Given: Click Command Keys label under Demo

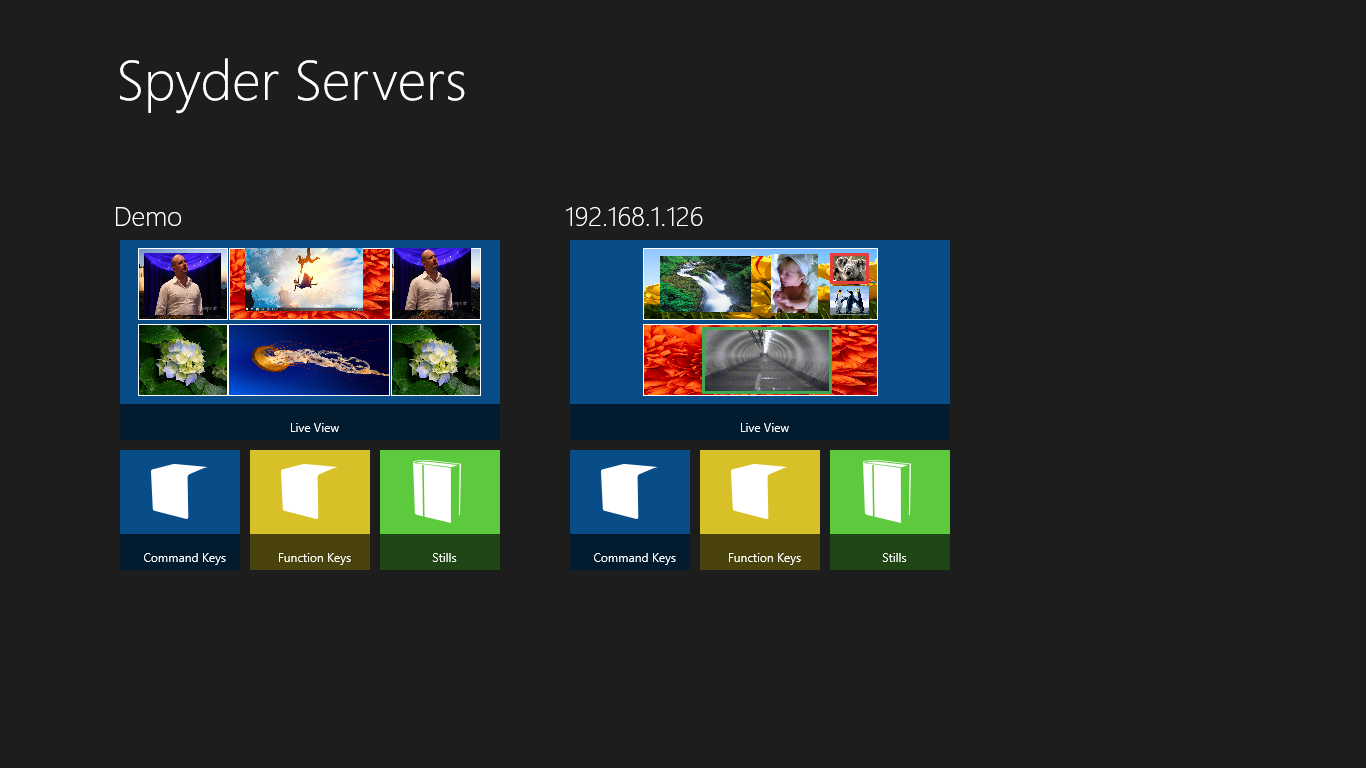Looking at the screenshot, I should [184, 558].
